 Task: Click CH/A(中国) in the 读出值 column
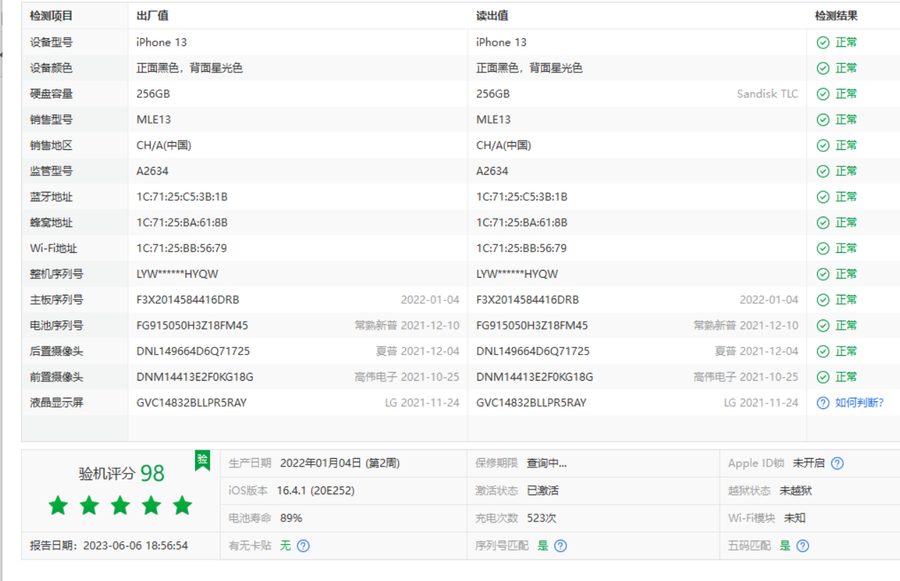point(503,145)
